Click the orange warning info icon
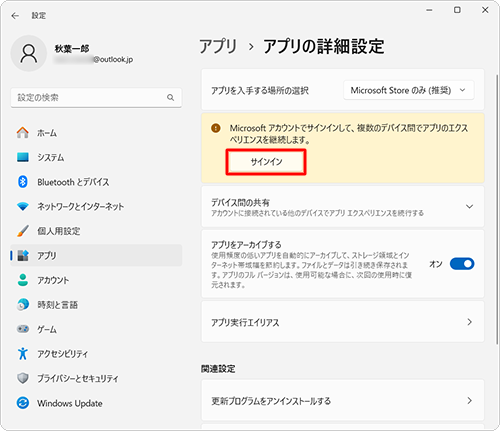 click(x=216, y=128)
